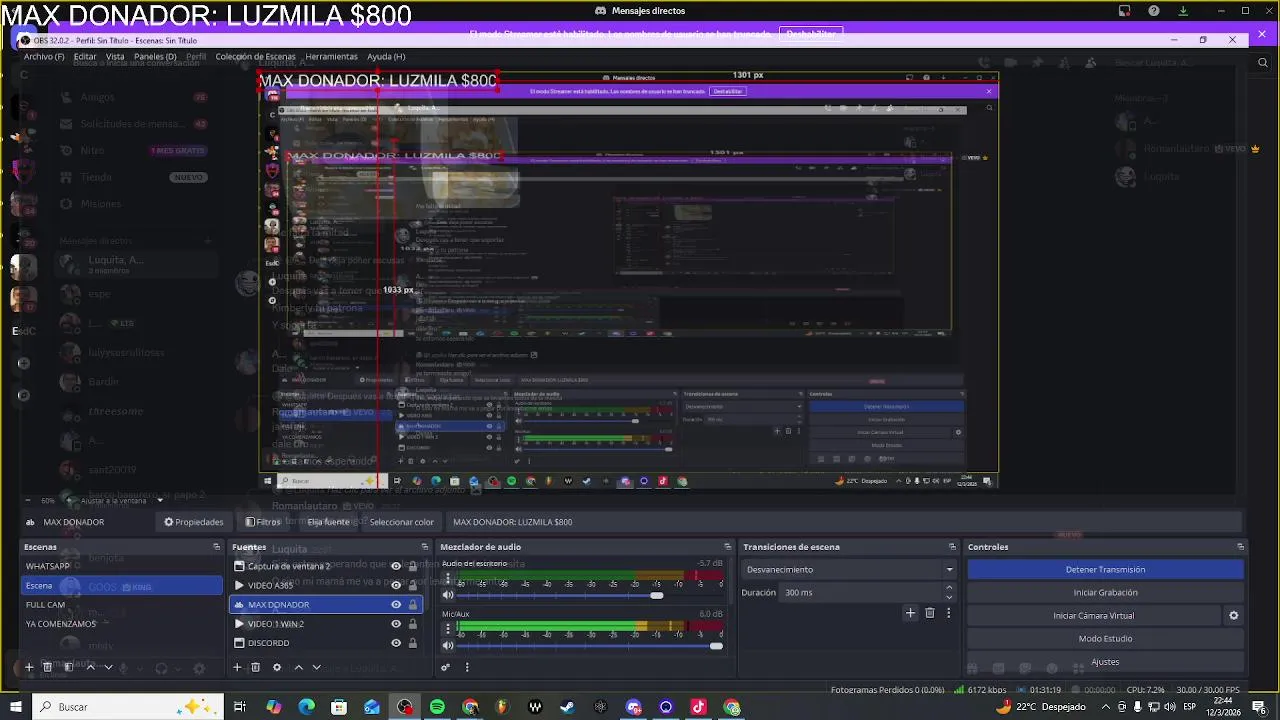
Task: Undock the Controles panel
Action: click(1240, 547)
